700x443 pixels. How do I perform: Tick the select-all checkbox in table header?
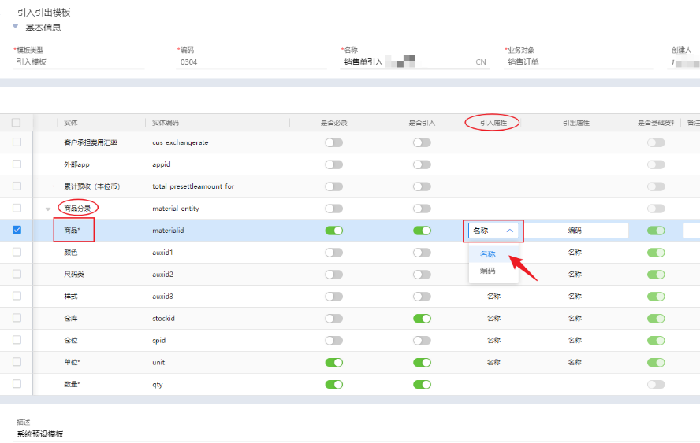tap(16, 123)
